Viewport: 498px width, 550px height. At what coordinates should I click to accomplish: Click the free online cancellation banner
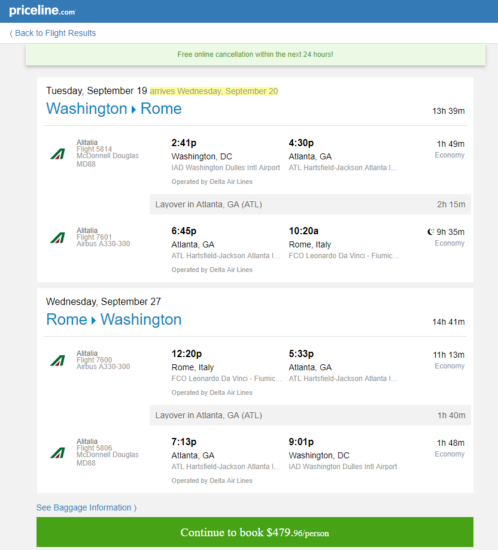click(255, 54)
